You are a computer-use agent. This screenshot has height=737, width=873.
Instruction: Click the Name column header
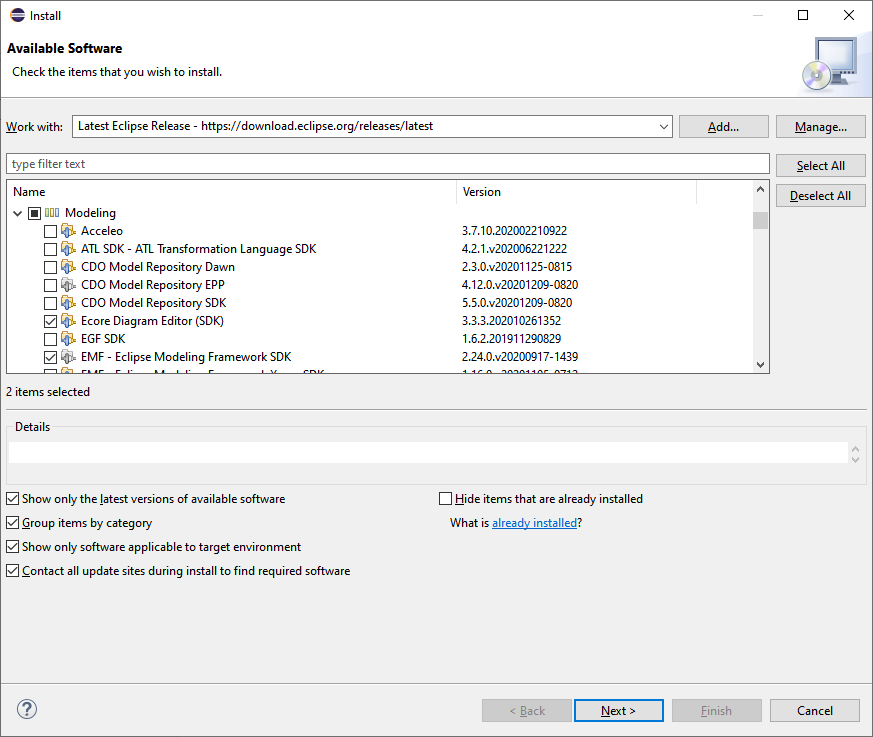[232, 192]
